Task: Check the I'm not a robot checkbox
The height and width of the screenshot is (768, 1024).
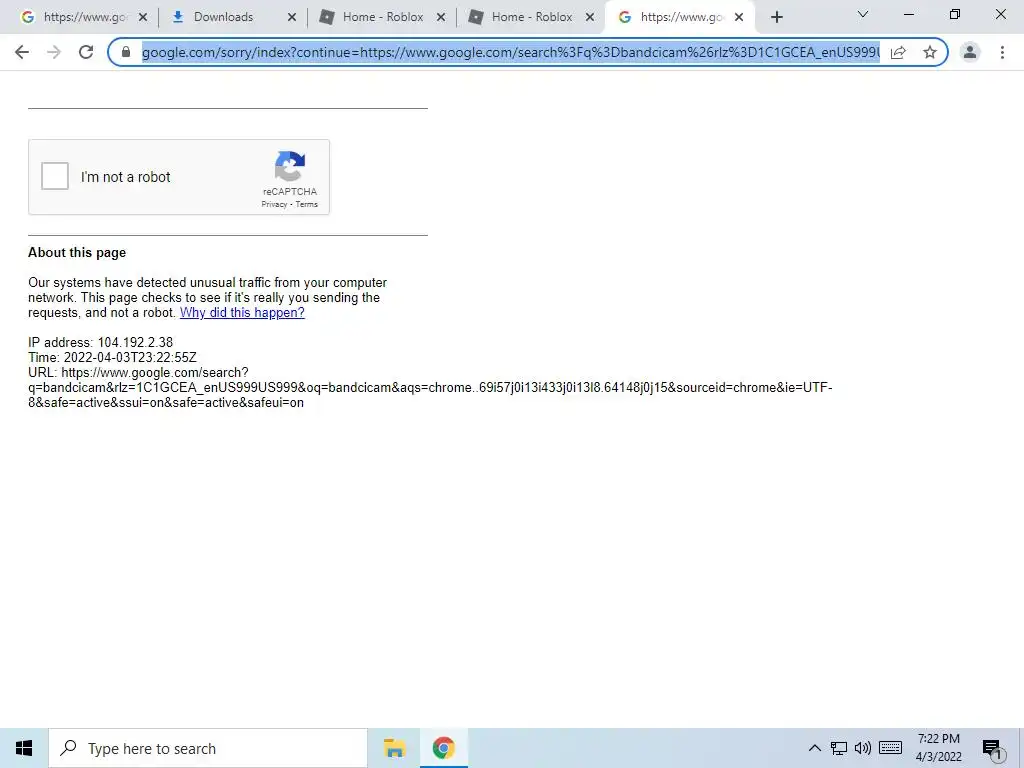Action: pos(55,176)
